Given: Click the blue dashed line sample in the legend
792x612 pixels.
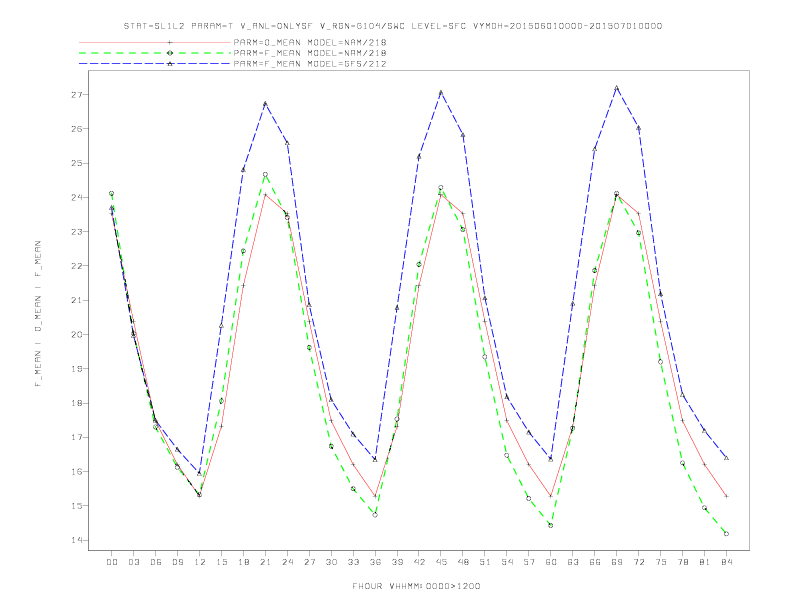Looking at the screenshot, I should pyautogui.click(x=155, y=64).
